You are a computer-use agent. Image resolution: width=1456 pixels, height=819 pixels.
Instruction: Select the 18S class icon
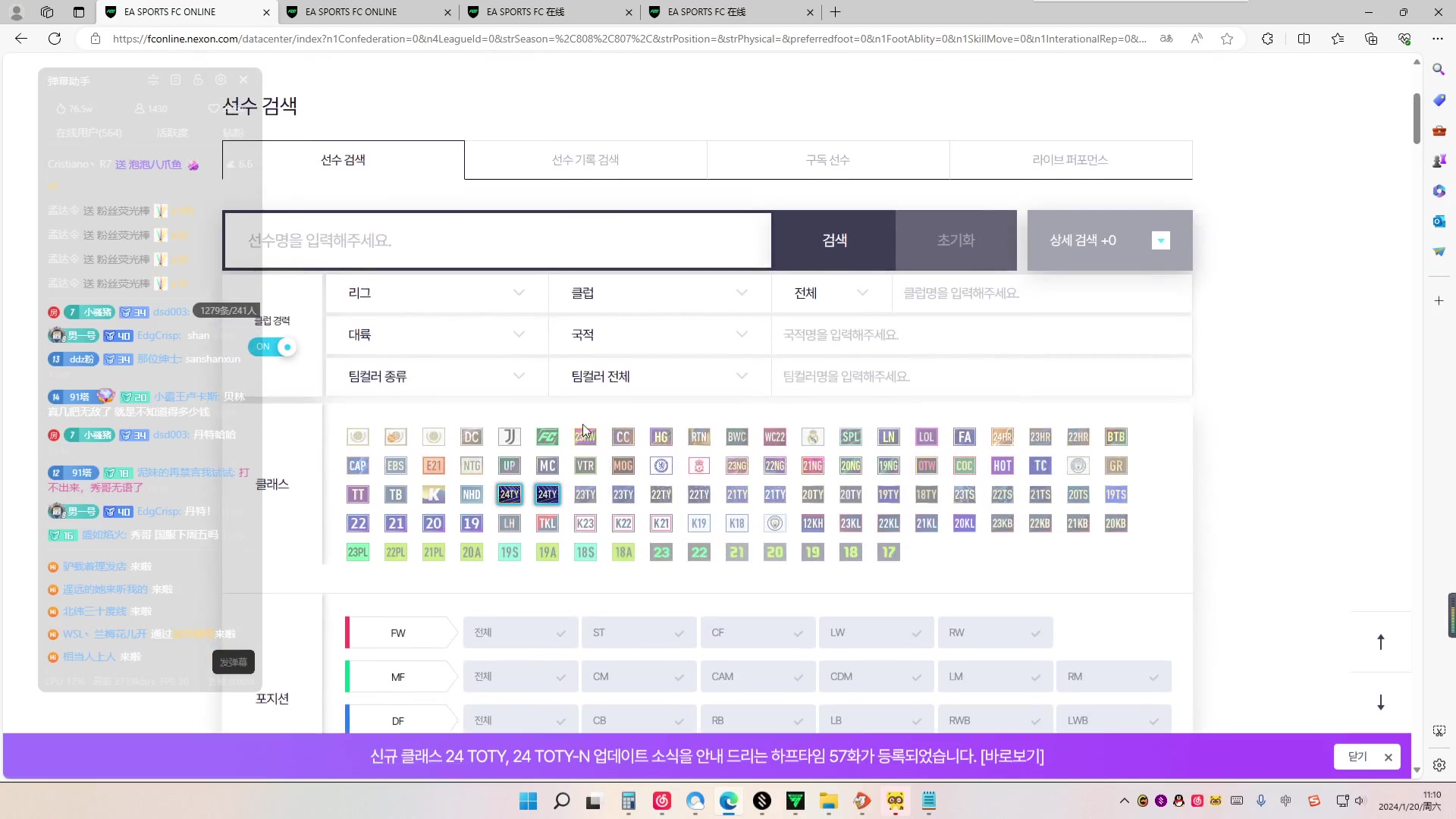[585, 552]
